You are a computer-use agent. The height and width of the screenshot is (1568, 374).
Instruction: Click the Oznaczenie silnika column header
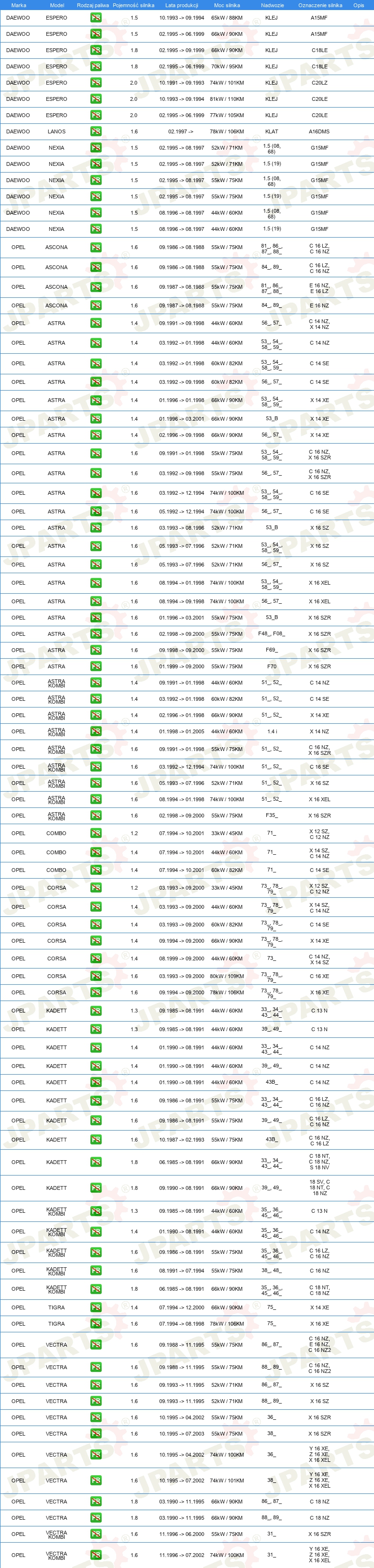(x=320, y=5)
